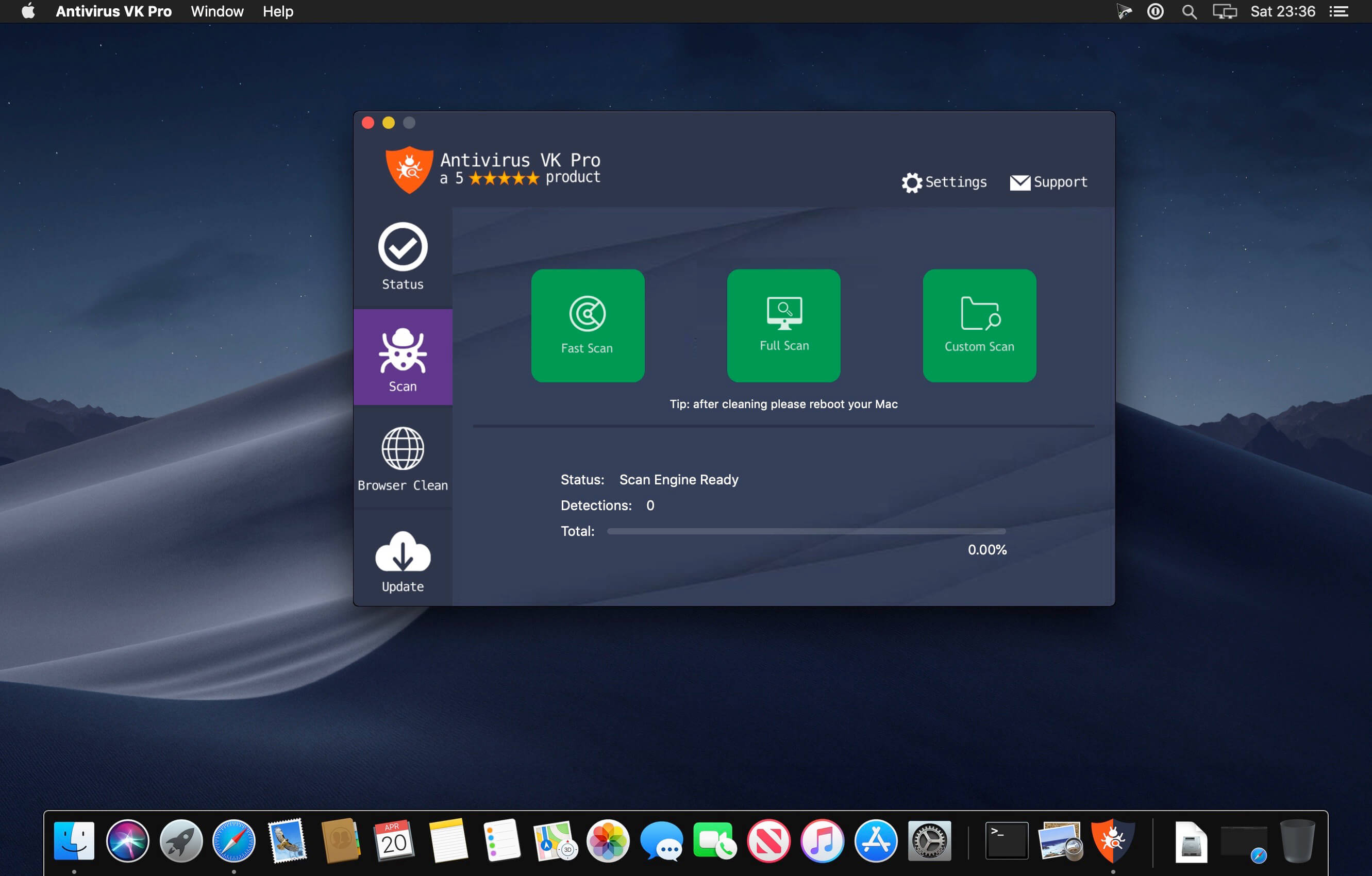1372x876 pixels.
Task: Click the 'Tip: after cleaning please reboot your Mac' text
Action: pyautogui.click(x=783, y=404)
